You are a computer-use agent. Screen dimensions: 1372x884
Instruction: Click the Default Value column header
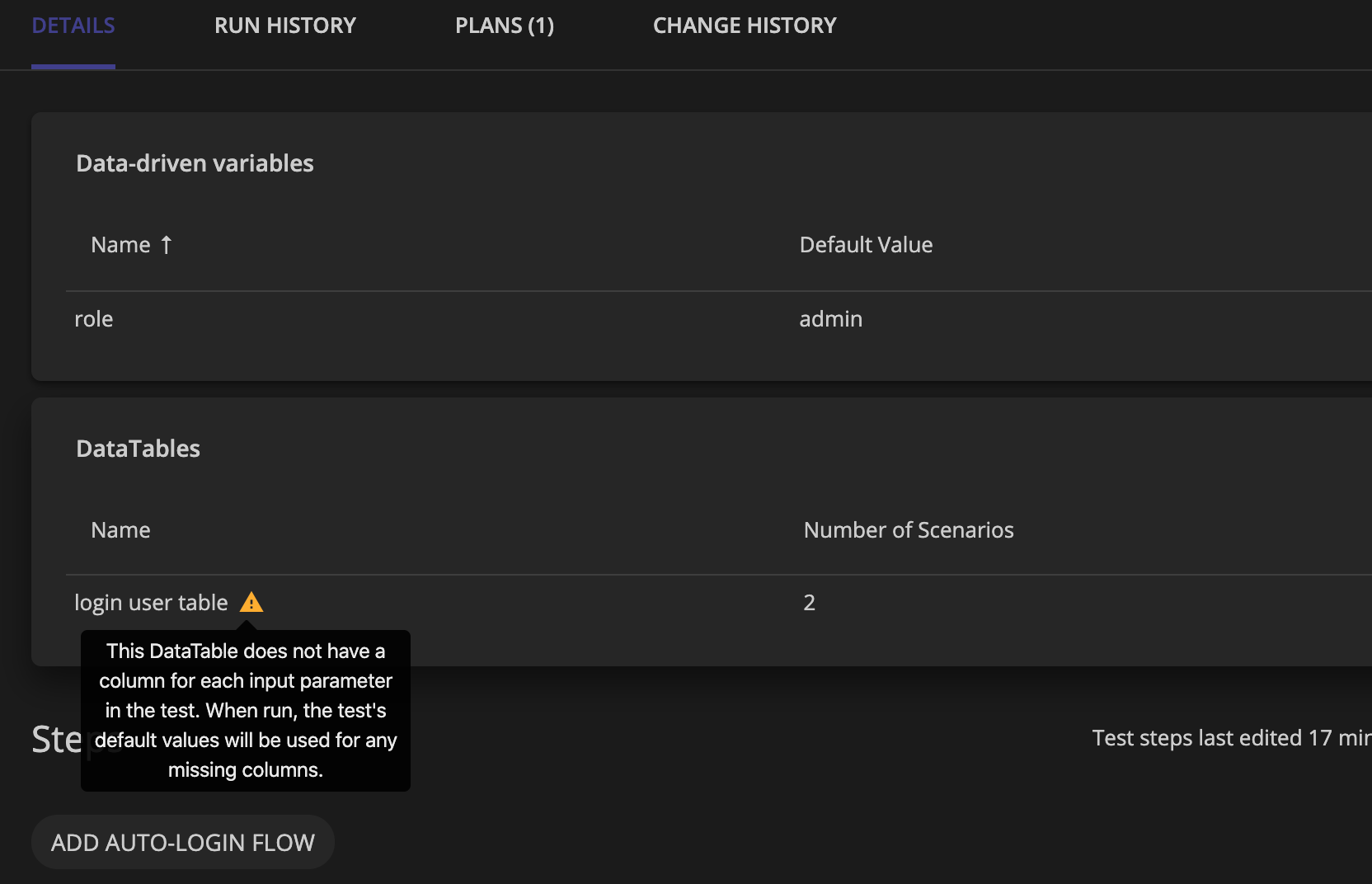pyautogui.click(x=866, y=245)
